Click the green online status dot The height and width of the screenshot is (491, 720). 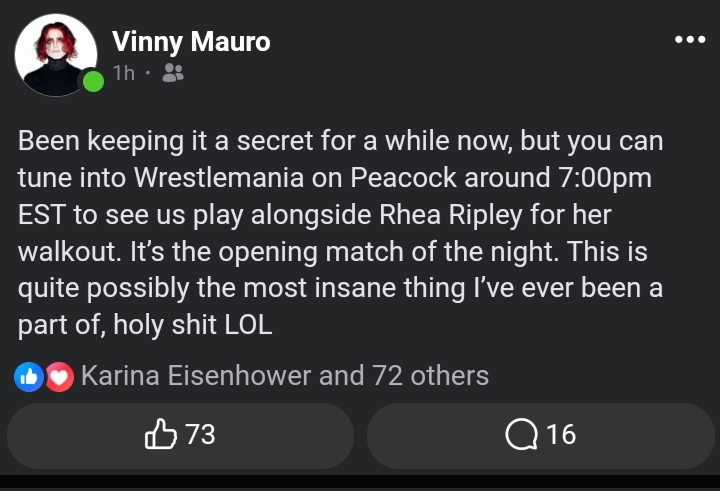(x=93, y=81)
